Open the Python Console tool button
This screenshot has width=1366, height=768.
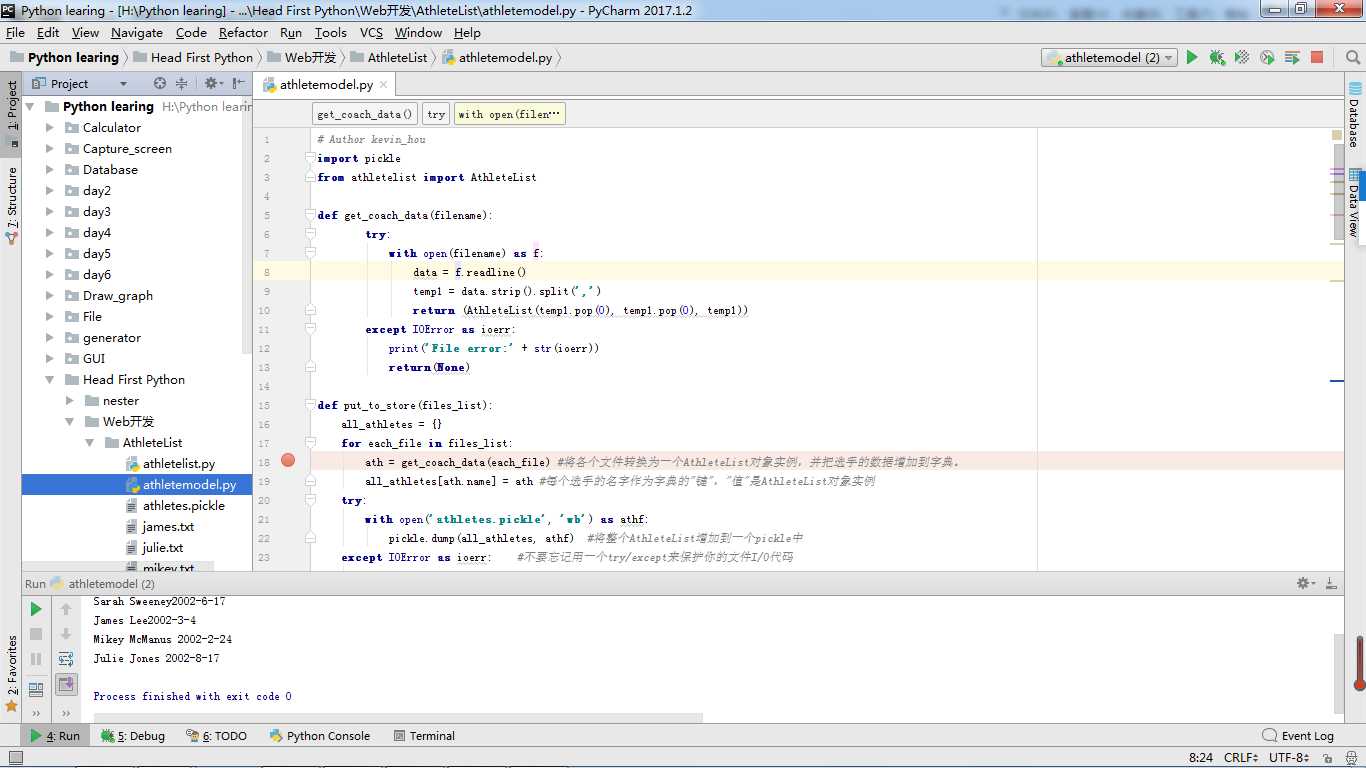coord(320,736)
